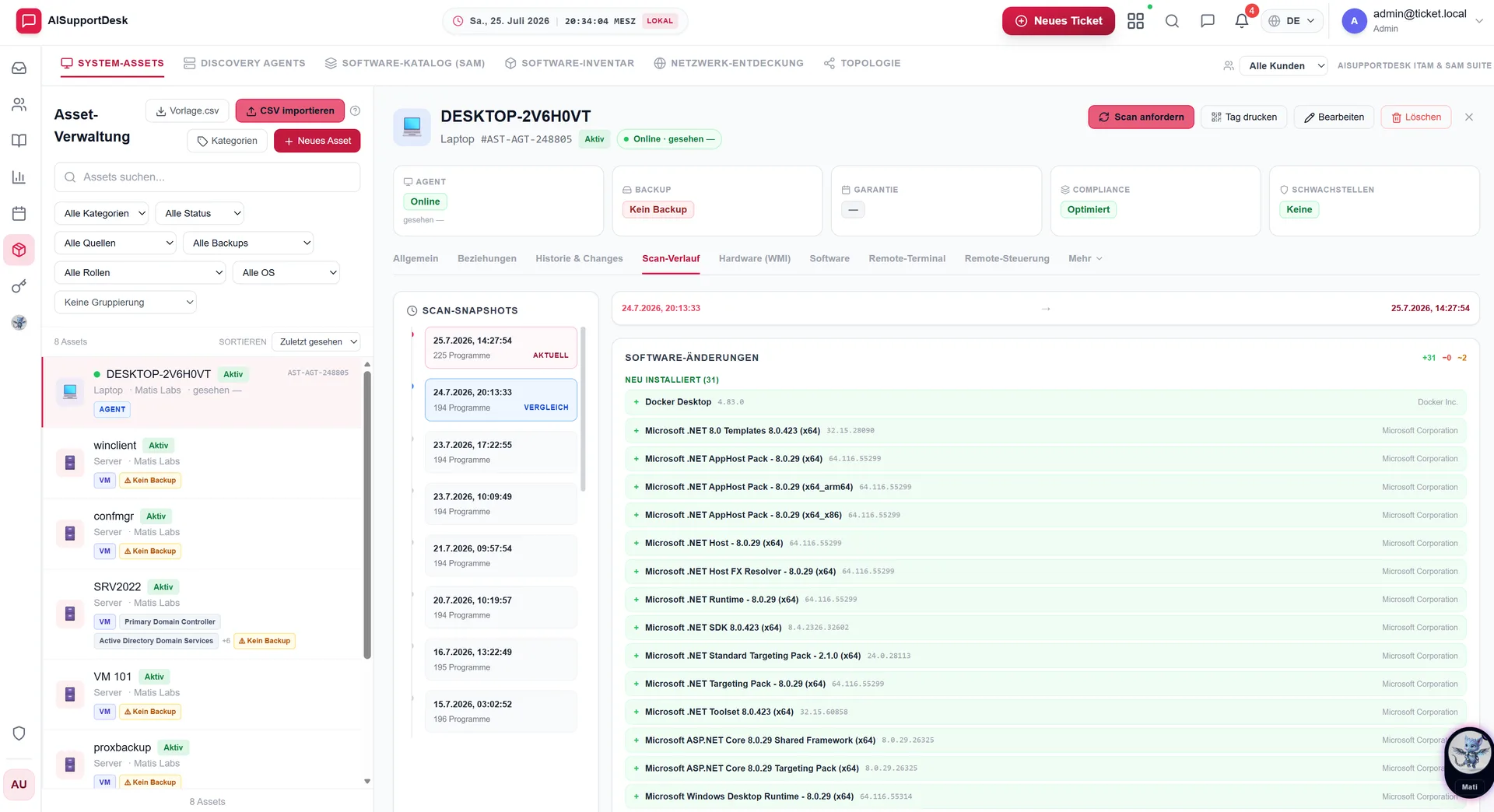Close the DESKTOP-2V6H0VT detail panel
The height and width of the screenshot is (812, 1494).
tap(1469, 117)
